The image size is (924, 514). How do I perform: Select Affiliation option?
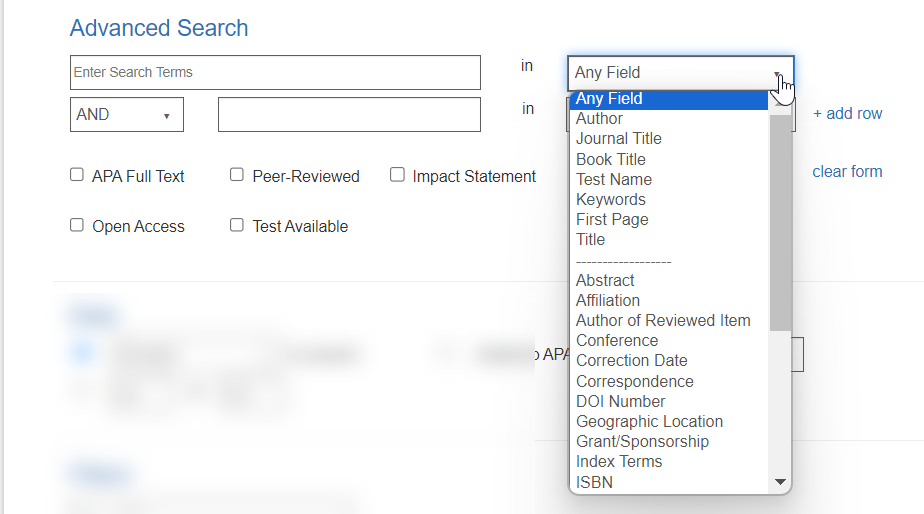point(669,300)
